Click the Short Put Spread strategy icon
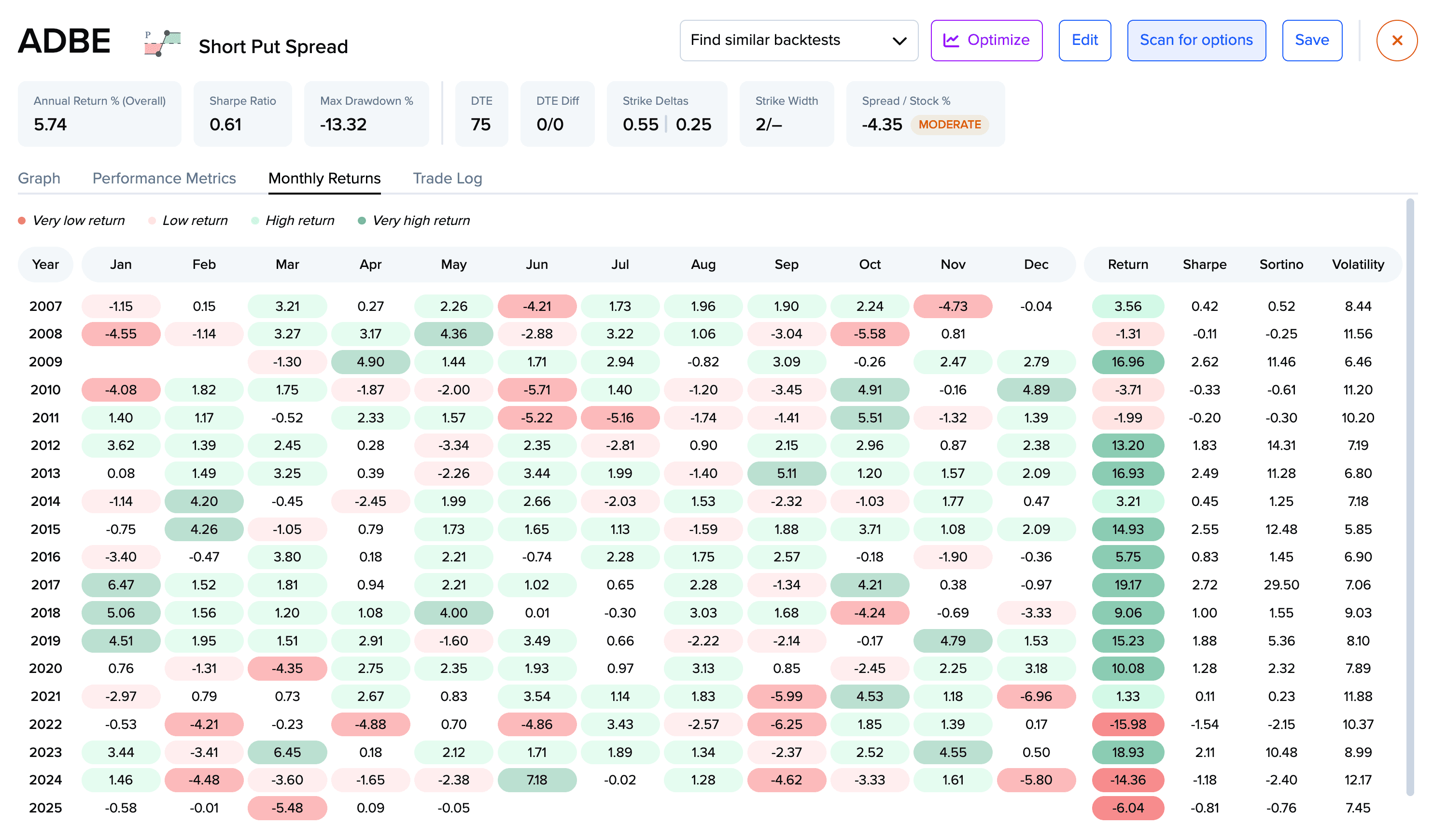 point(162,43)
